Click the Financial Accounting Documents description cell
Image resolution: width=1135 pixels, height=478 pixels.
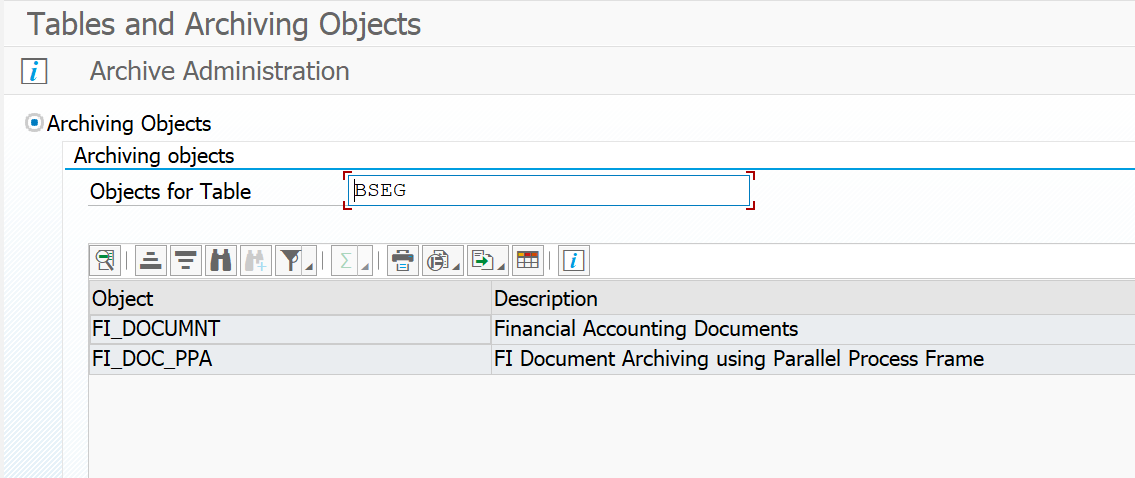[x=646, y=329]
